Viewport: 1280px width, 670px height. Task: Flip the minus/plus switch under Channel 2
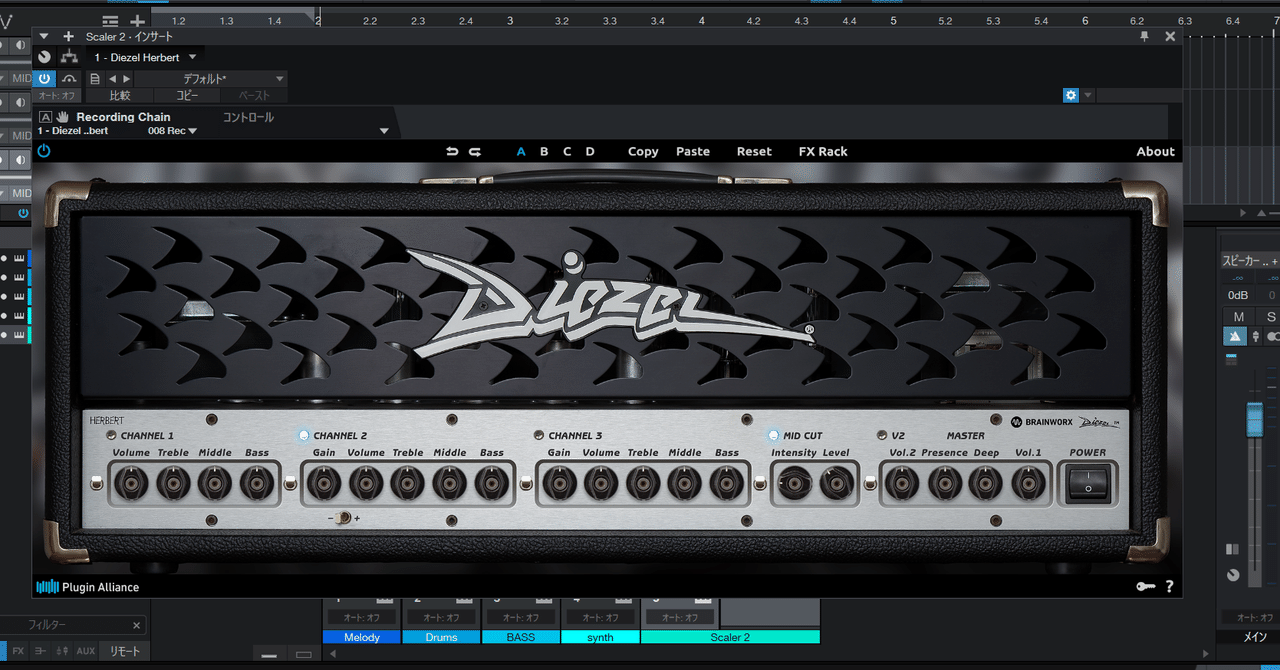pos(342,518)
